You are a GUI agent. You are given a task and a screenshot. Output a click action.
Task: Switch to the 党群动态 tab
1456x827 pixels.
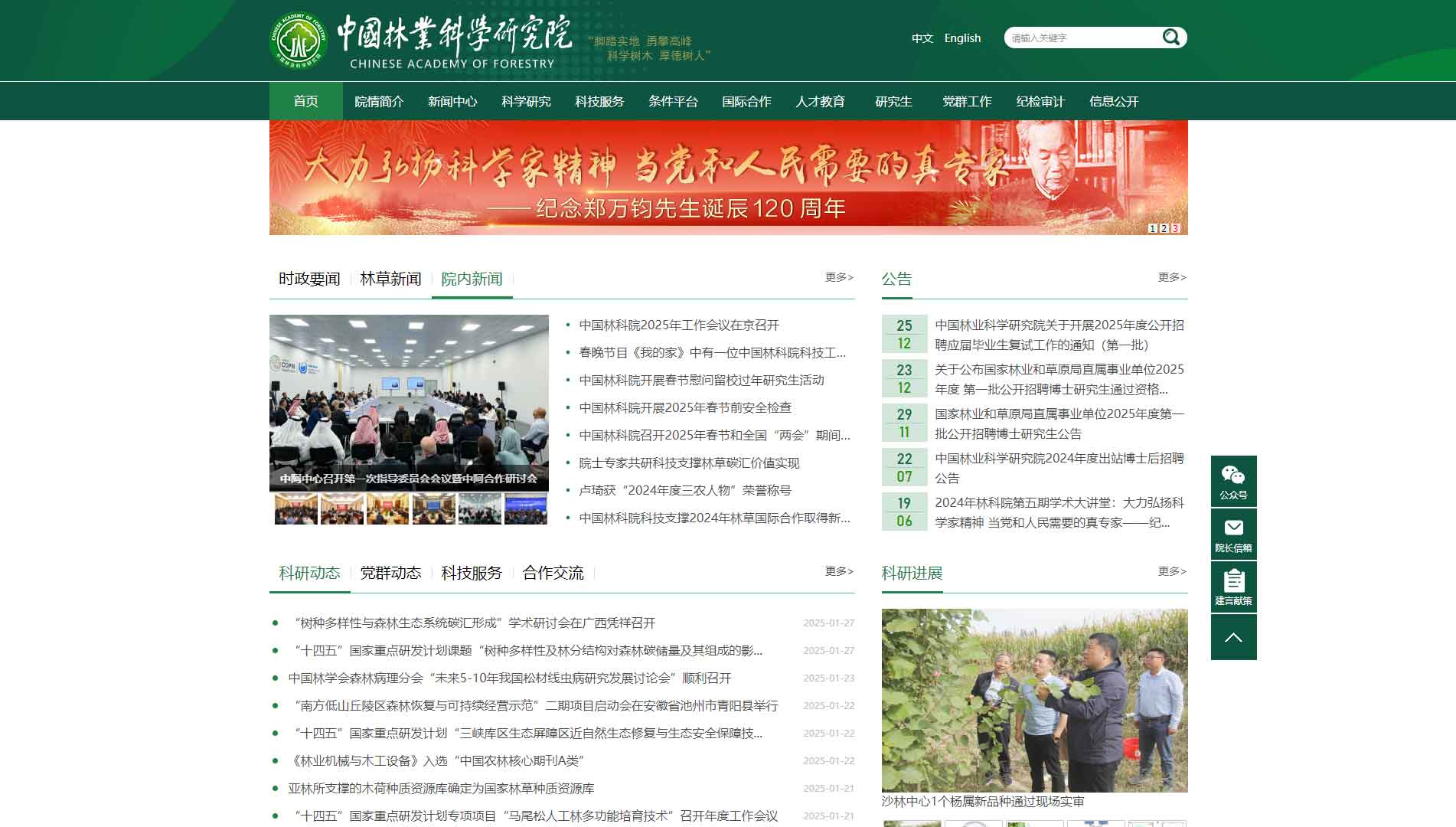[390, 573]
